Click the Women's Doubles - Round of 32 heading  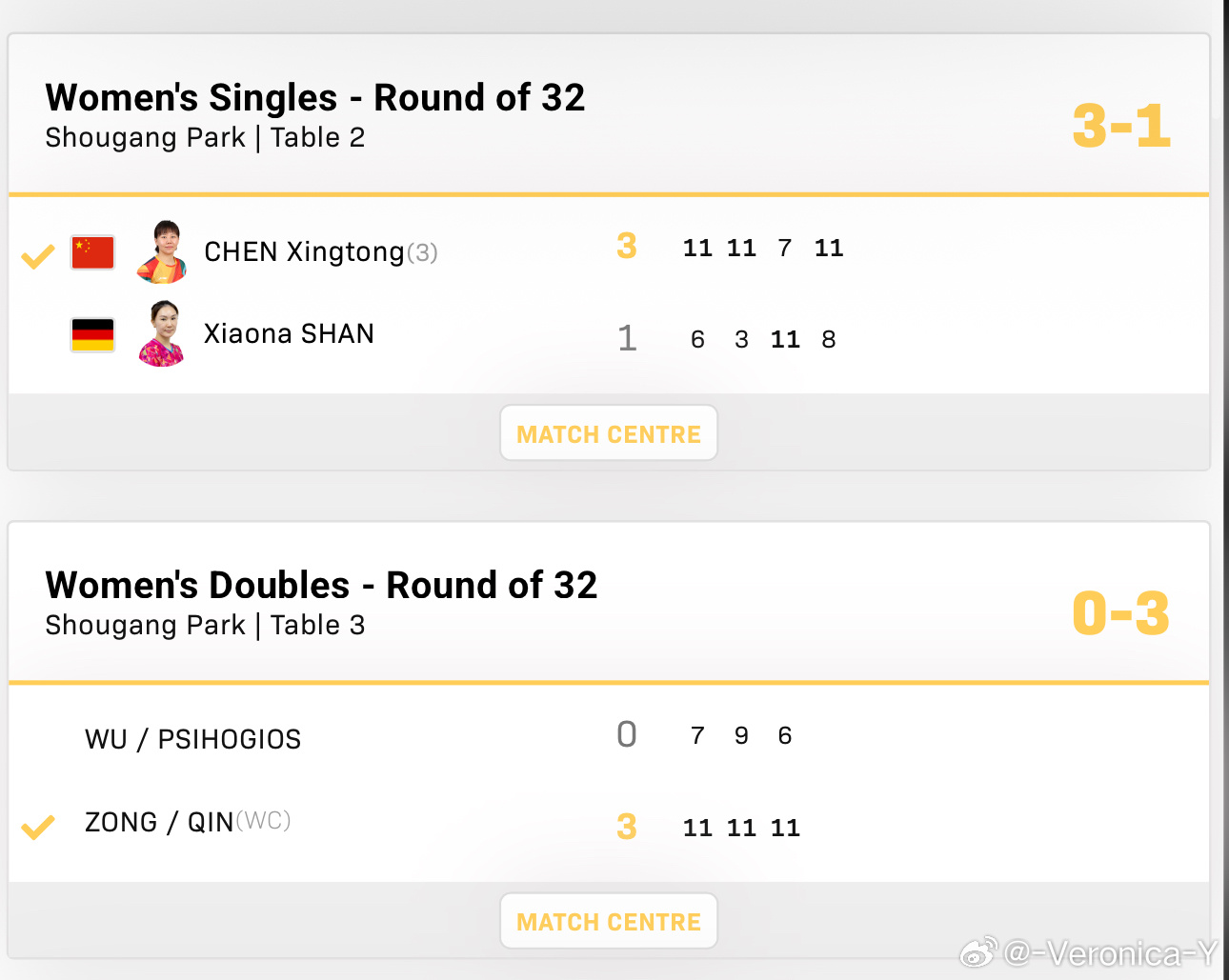(x=321, y=585)
